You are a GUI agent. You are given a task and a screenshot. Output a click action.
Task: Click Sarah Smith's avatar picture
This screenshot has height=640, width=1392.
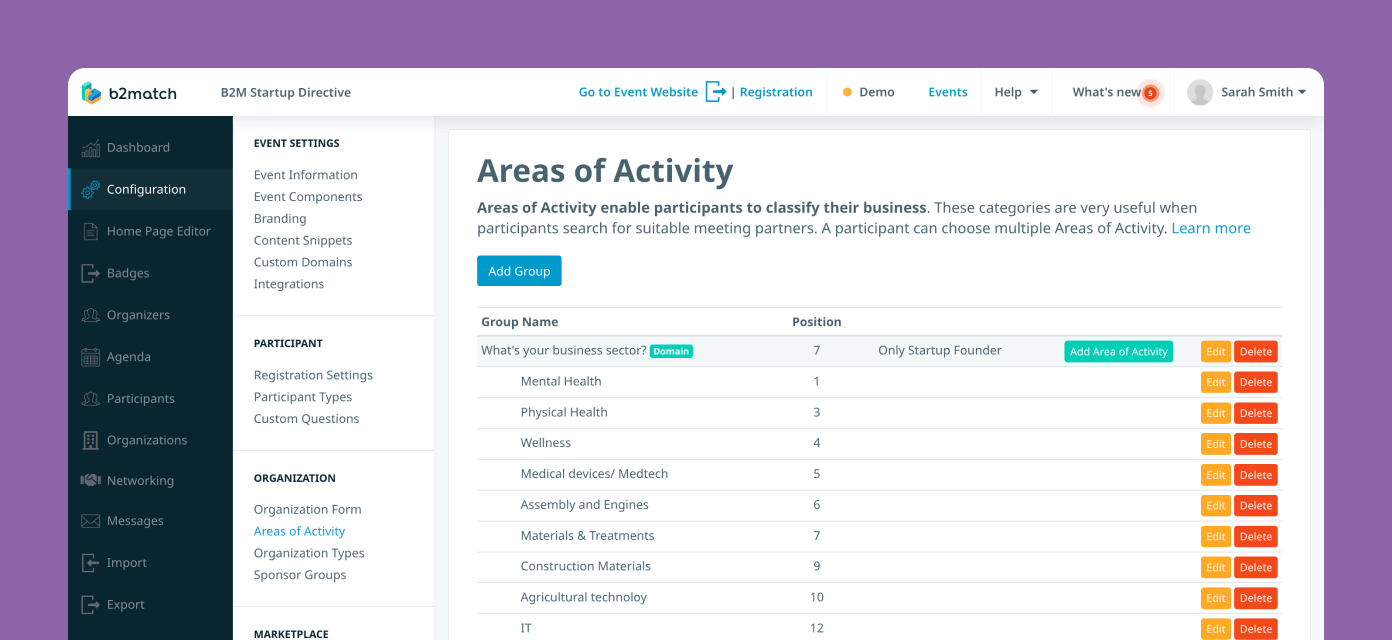click(x=1200, y=92)
